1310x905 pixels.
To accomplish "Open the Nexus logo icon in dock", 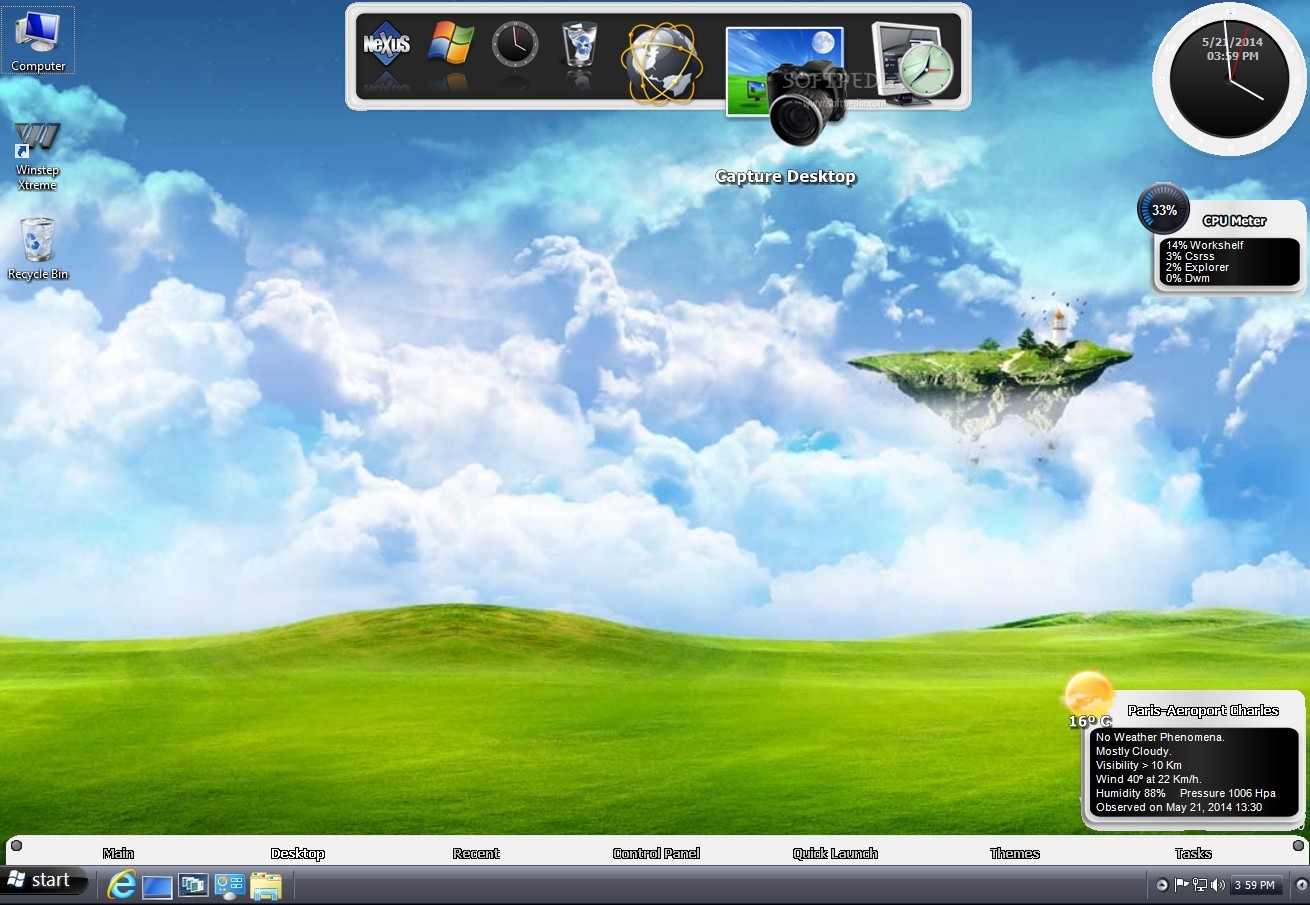I will [x=385, y=45].
